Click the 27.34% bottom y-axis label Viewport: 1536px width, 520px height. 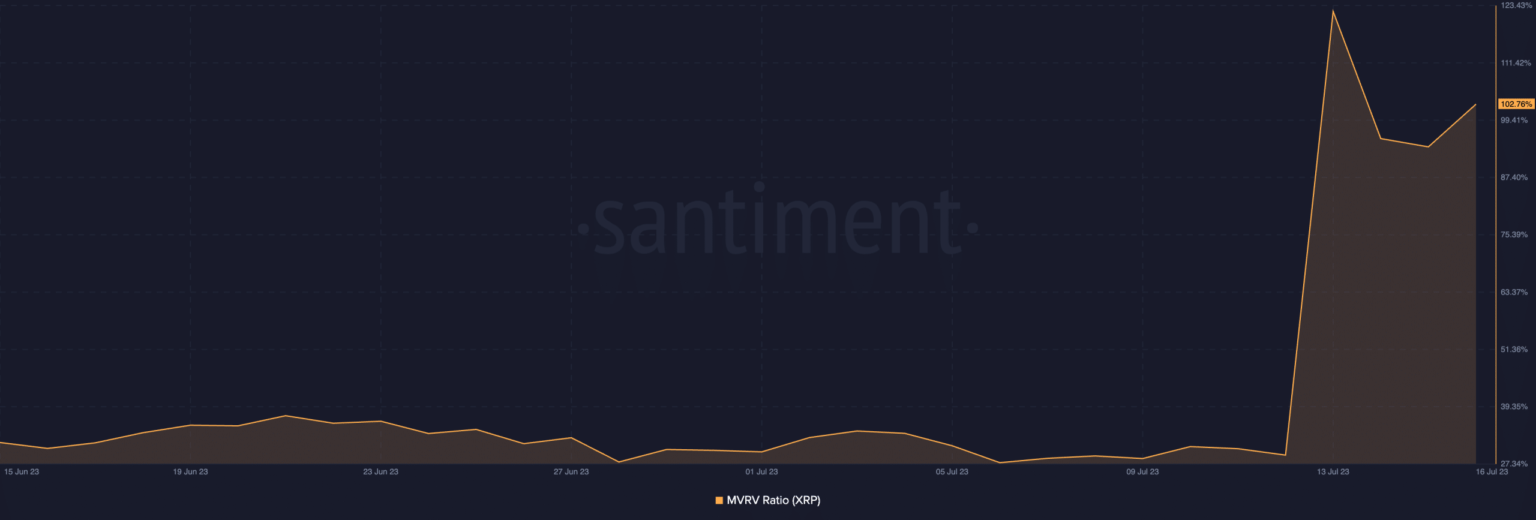pyautogui.click(x=1514, y=464)
